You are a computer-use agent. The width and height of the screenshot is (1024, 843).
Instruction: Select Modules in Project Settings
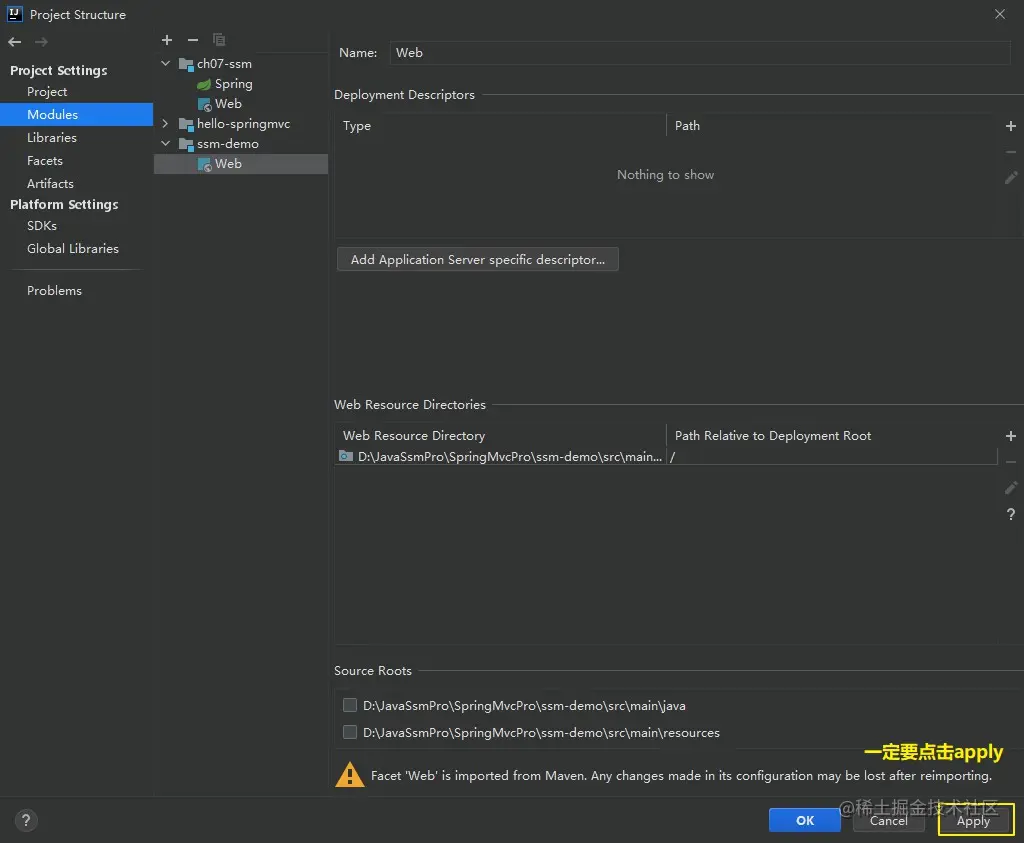(76, 114)
